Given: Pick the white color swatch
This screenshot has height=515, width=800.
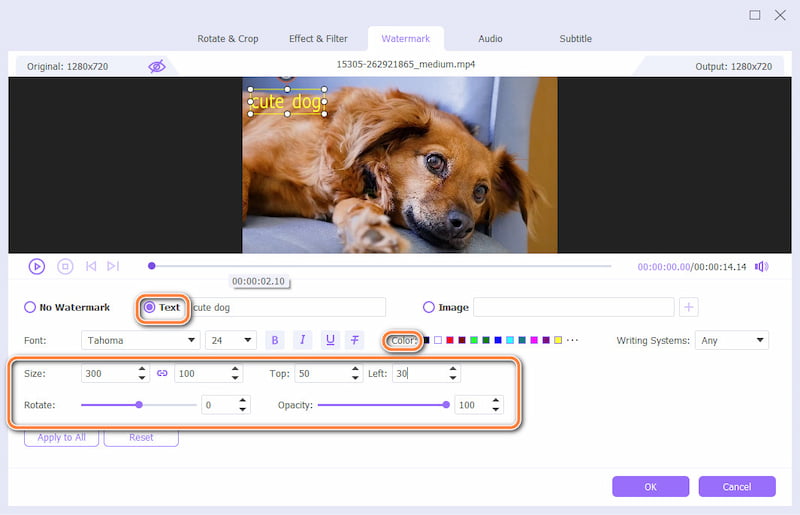Looking at the screenshot, I should coord(438,340).
